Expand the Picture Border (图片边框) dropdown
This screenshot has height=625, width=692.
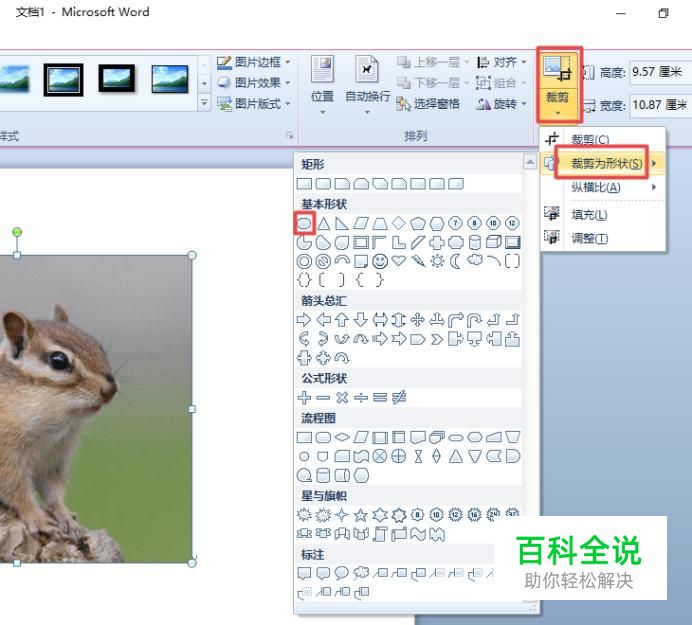click(288, 62)
